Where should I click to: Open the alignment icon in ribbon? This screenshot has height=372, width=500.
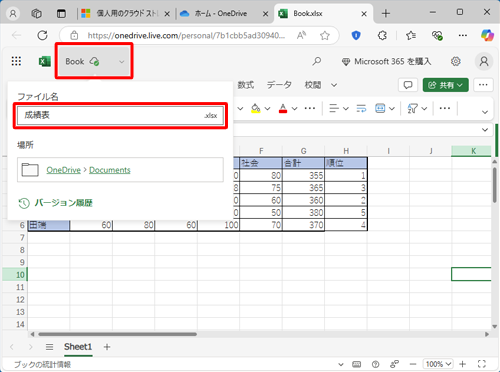(334, 108)
